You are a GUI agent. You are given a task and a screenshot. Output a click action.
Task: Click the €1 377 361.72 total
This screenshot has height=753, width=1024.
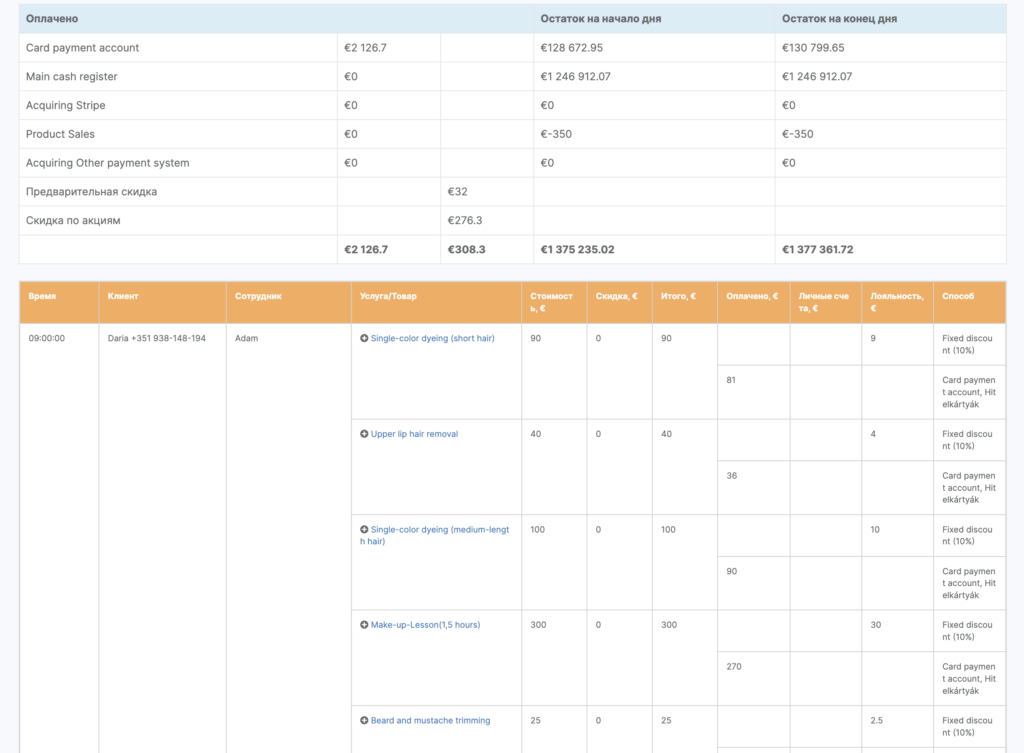[x=818, y=249]
